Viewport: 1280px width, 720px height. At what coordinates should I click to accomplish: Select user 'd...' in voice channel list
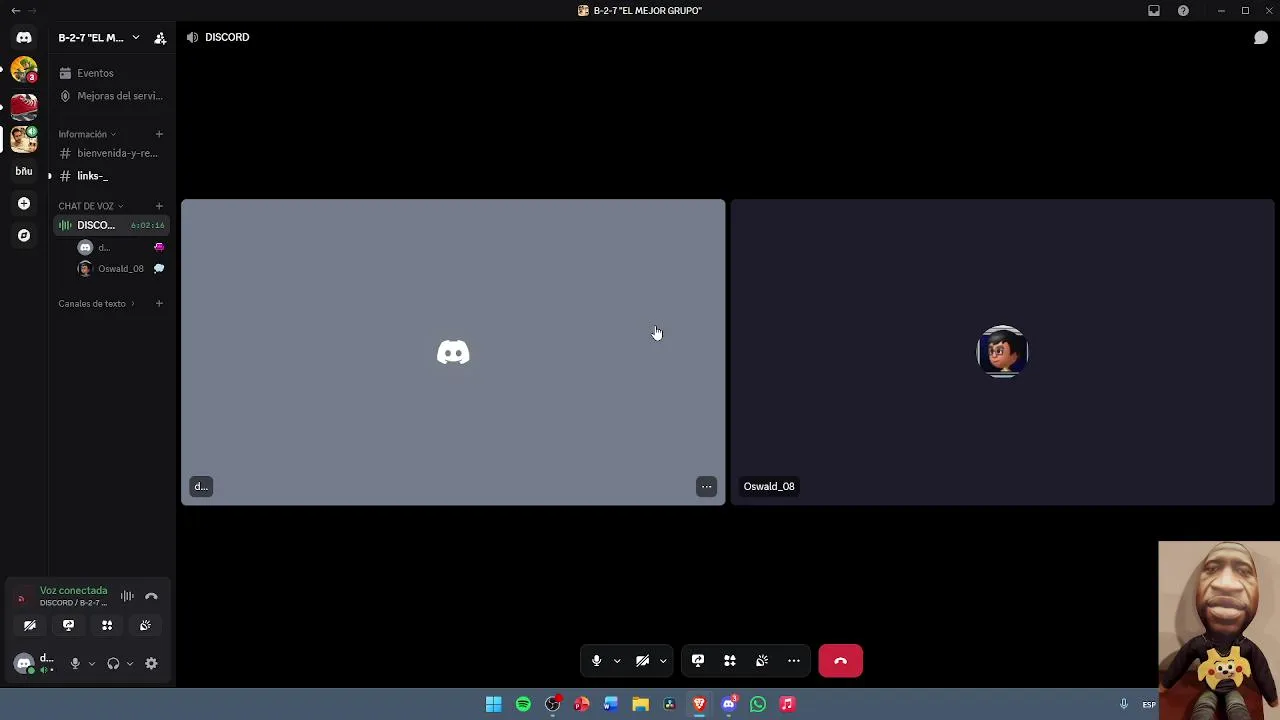coord(122,247)
